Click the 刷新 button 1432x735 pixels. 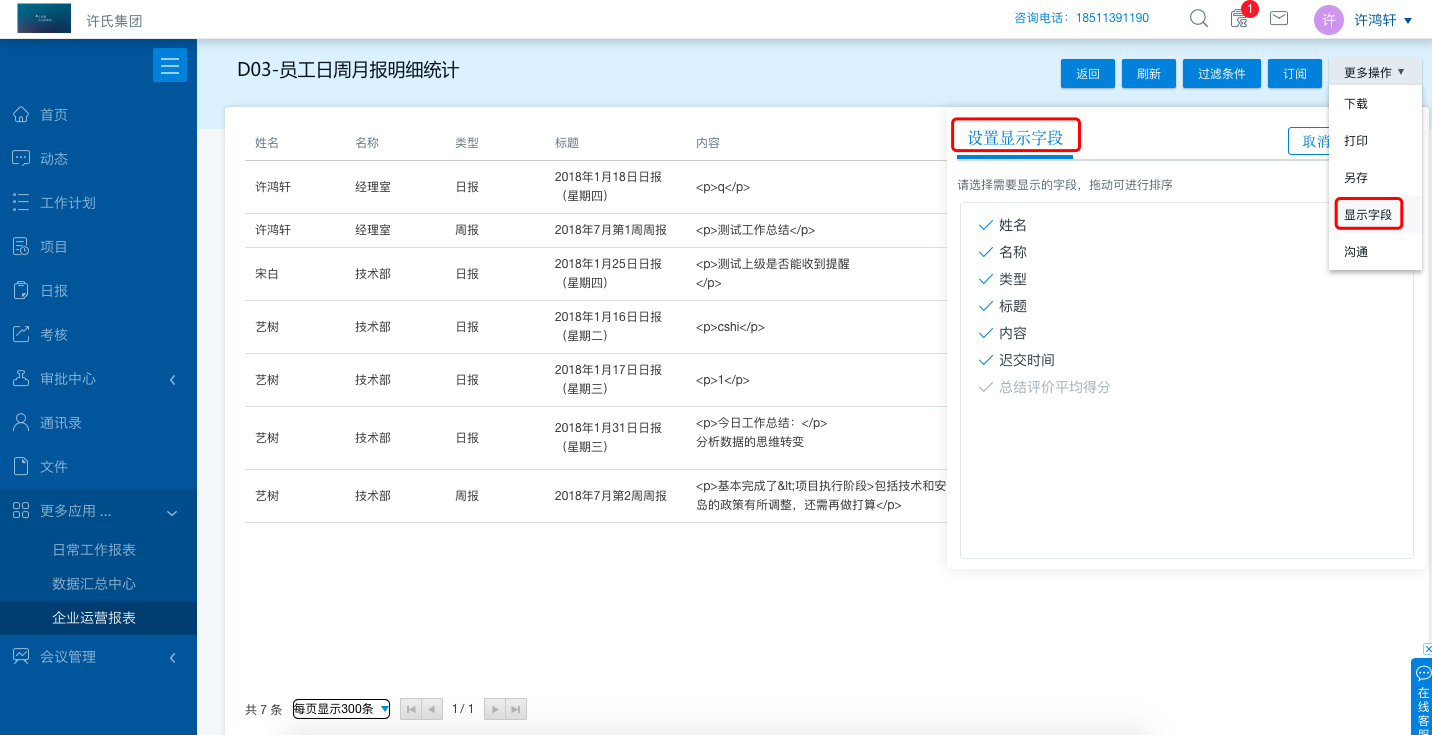pyautogui.click(x=1149, y=73)
